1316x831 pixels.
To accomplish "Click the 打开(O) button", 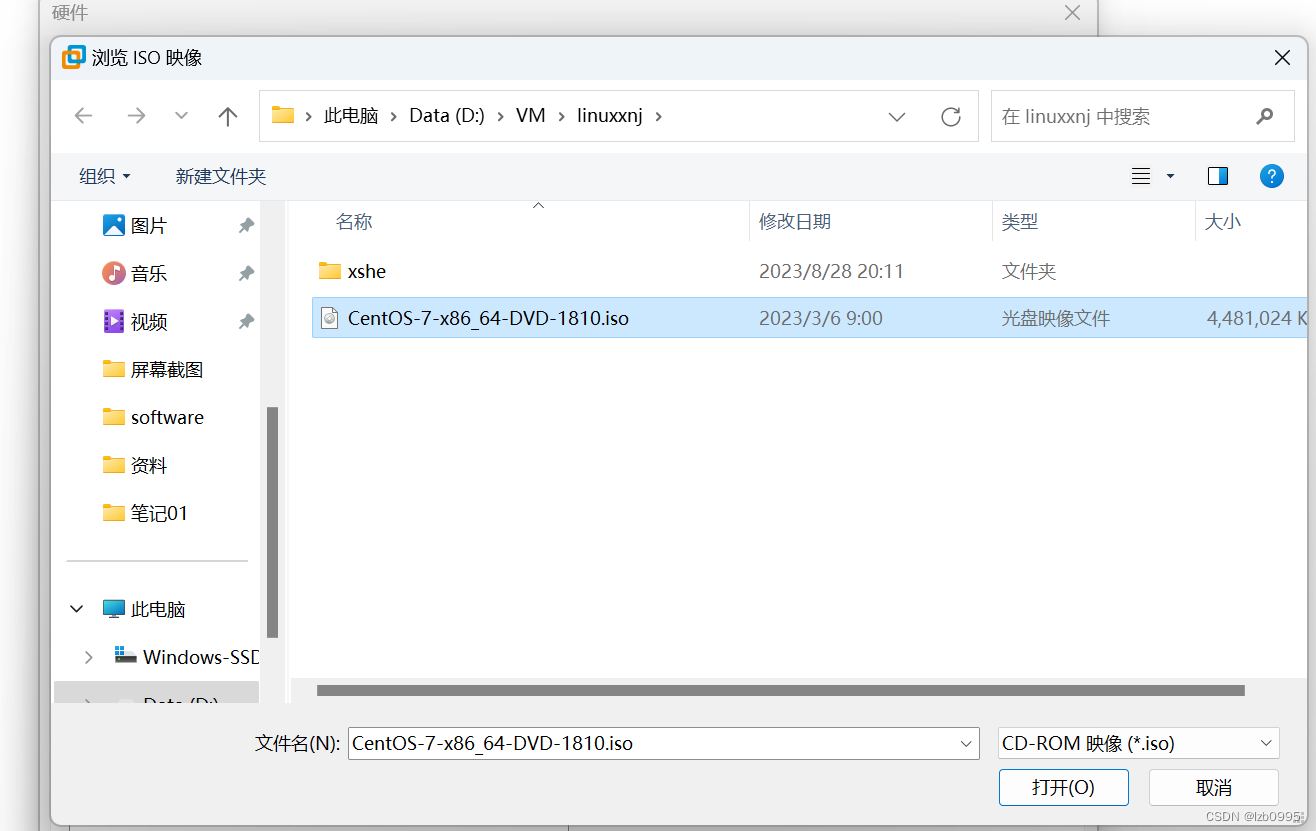I will (x=1064, y=787).
